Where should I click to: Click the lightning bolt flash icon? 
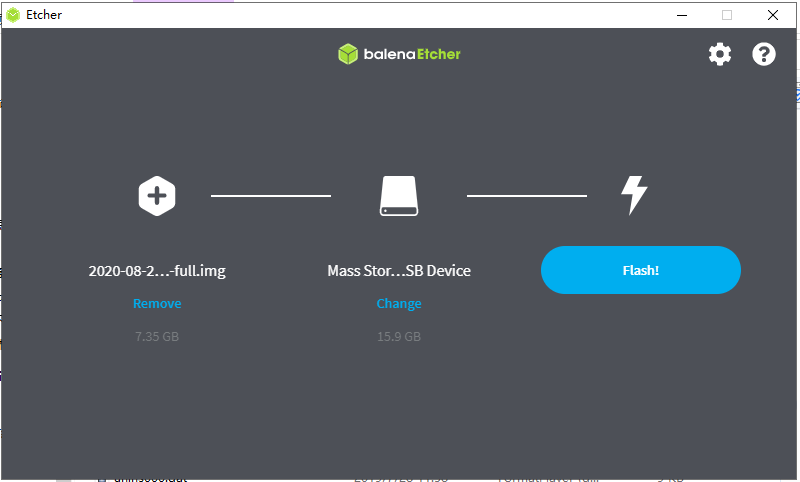click(634, 195)
